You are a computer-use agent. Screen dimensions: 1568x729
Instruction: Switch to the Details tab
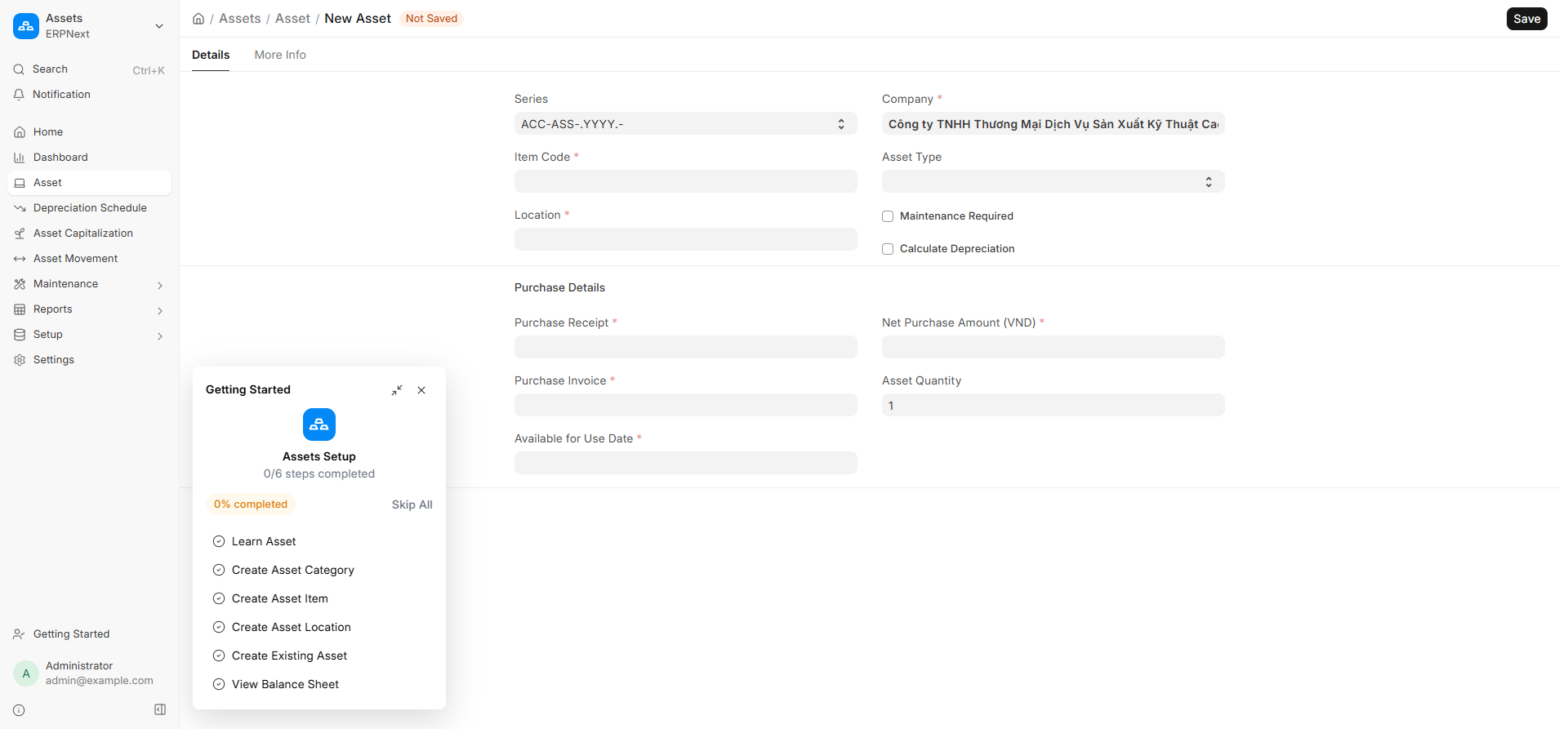[x=211, y=55]
